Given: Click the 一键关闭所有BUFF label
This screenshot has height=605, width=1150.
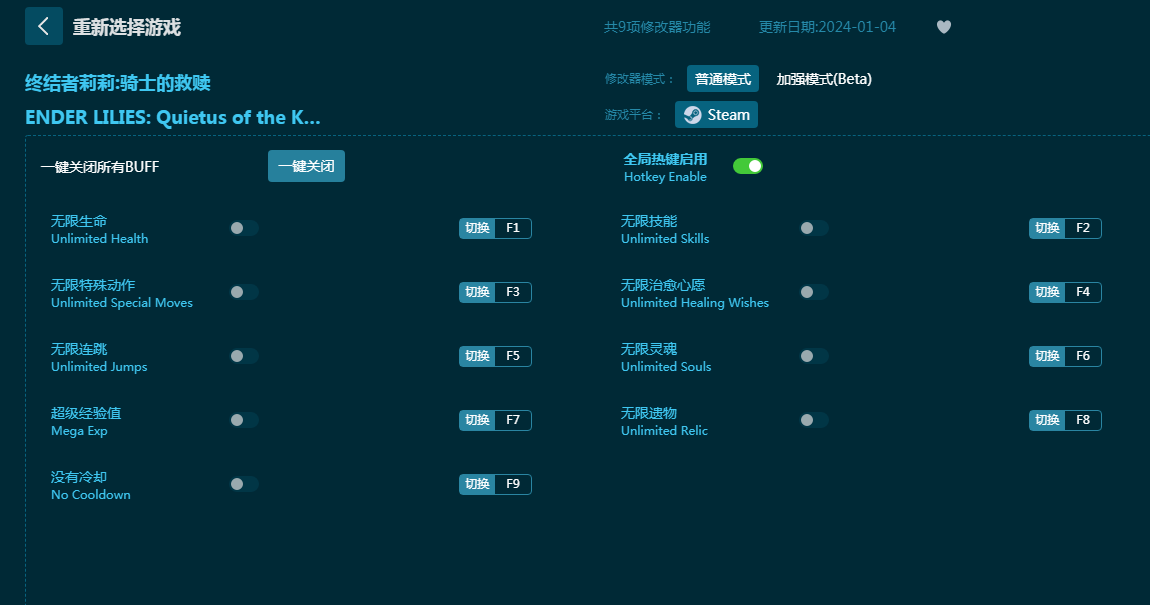Looking at the screenshot, I should click(100, 167).
